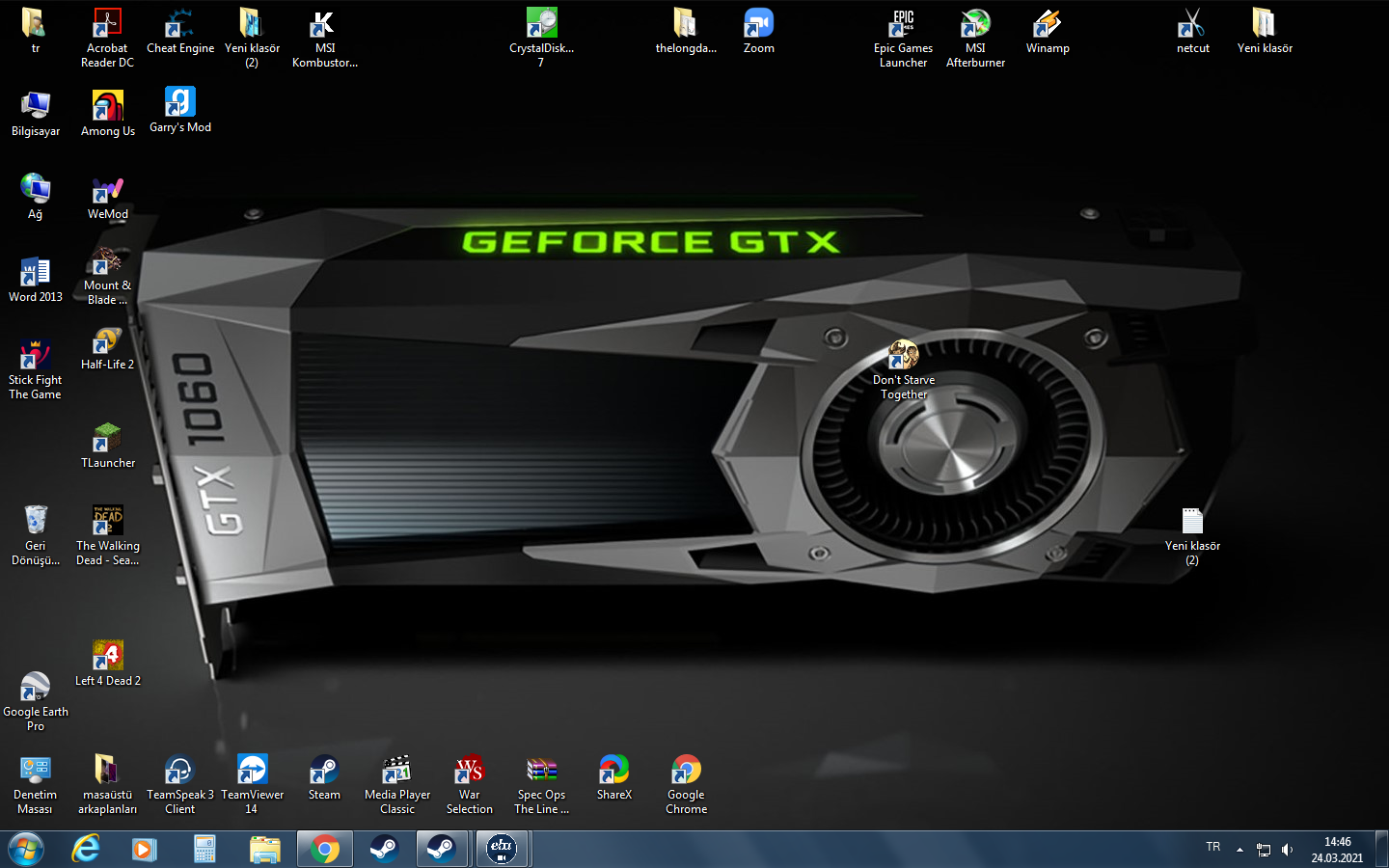Click the taskbar clock showing 14:46

(1337, 850)
